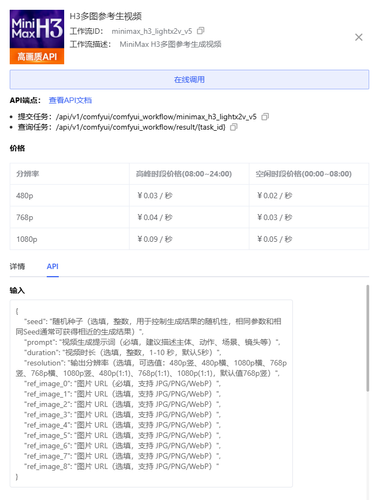This screenshot has height=500, width=380.
Task: Click the "ref_image_3" parameter line
Action: click(122, 415)
